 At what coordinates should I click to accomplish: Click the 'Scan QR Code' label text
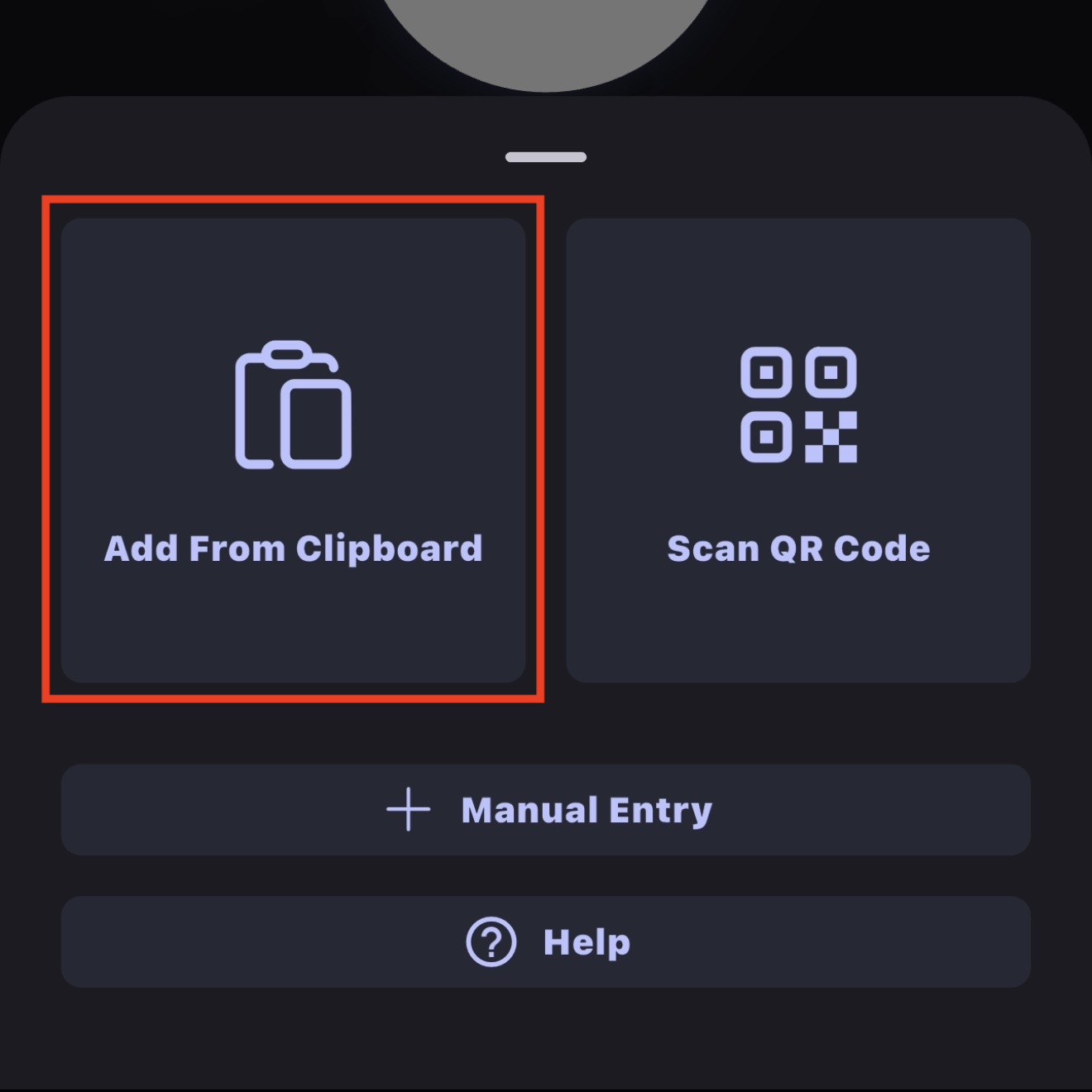799,549
